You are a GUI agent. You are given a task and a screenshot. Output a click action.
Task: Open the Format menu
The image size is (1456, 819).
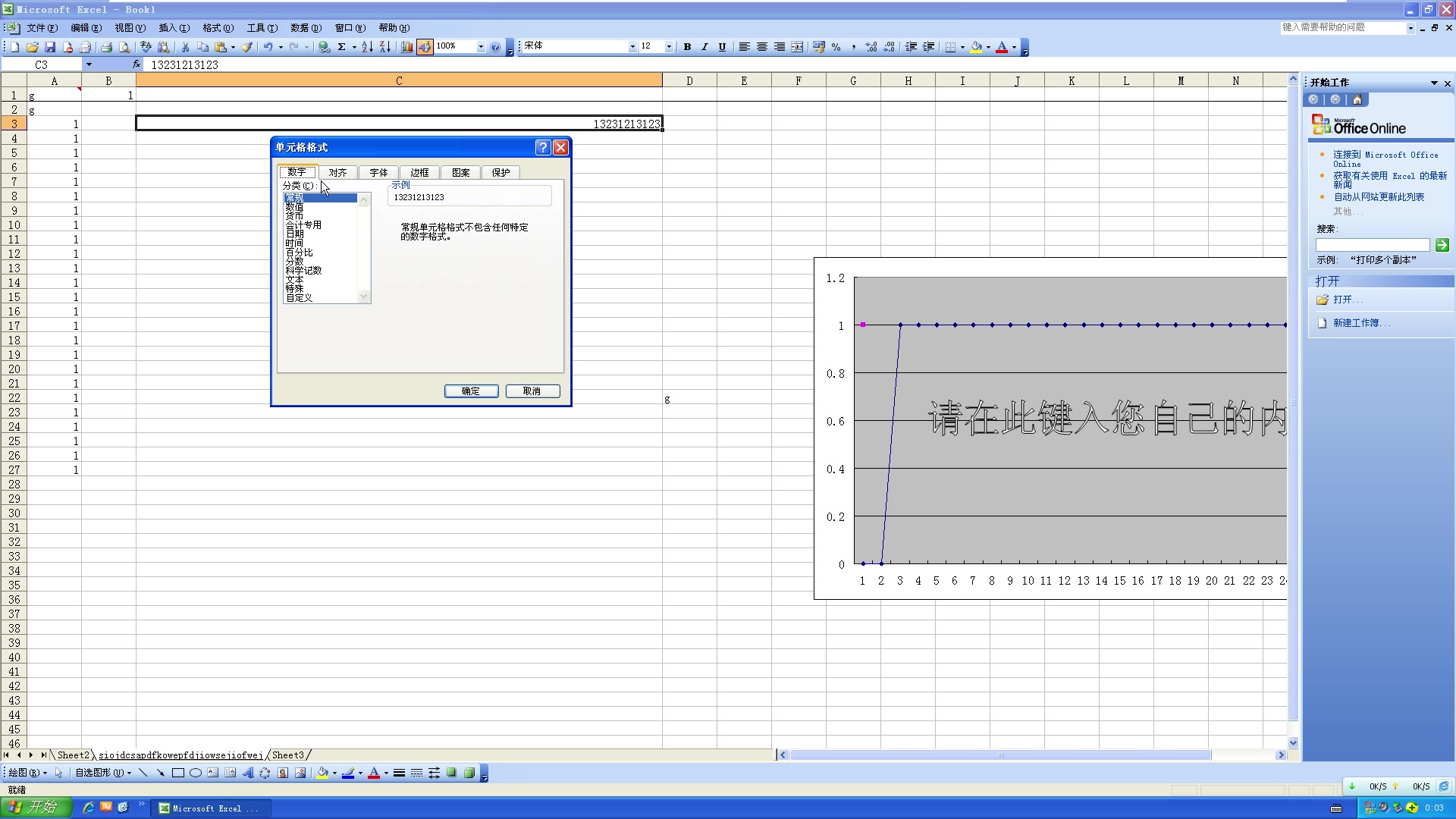(218, 28)
